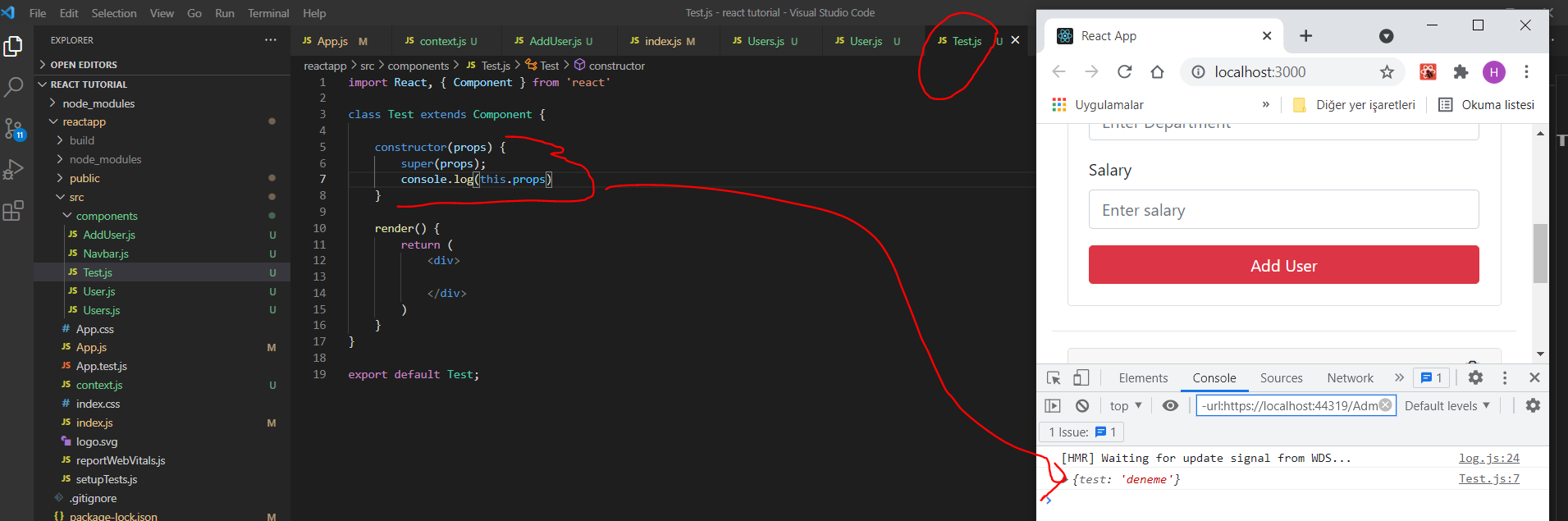
Task: Open the Test.js:7 source link
Action: (1488, 479)
